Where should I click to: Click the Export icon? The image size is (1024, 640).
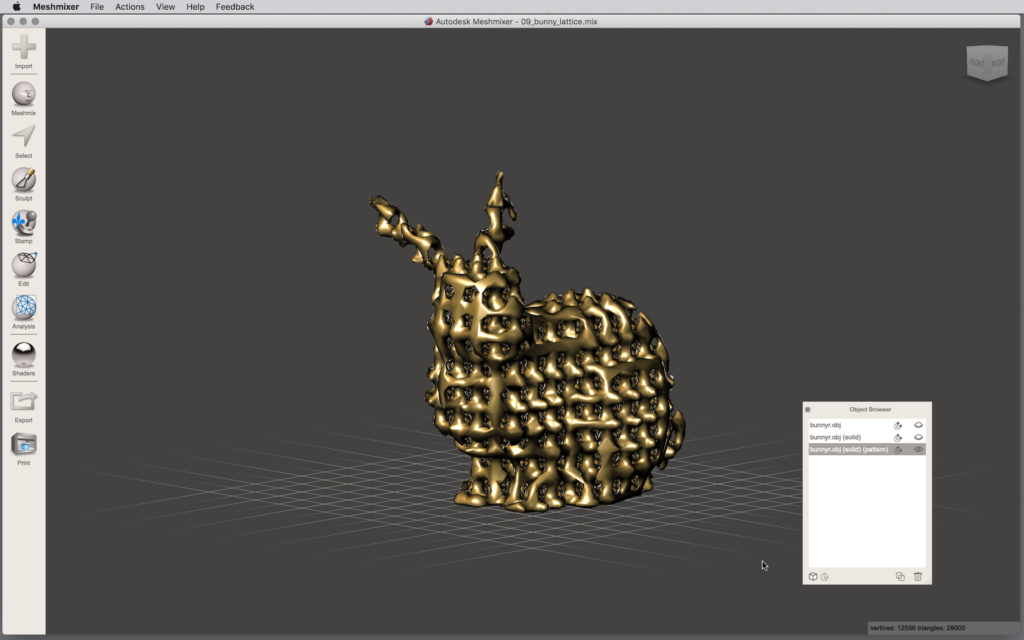24,402
